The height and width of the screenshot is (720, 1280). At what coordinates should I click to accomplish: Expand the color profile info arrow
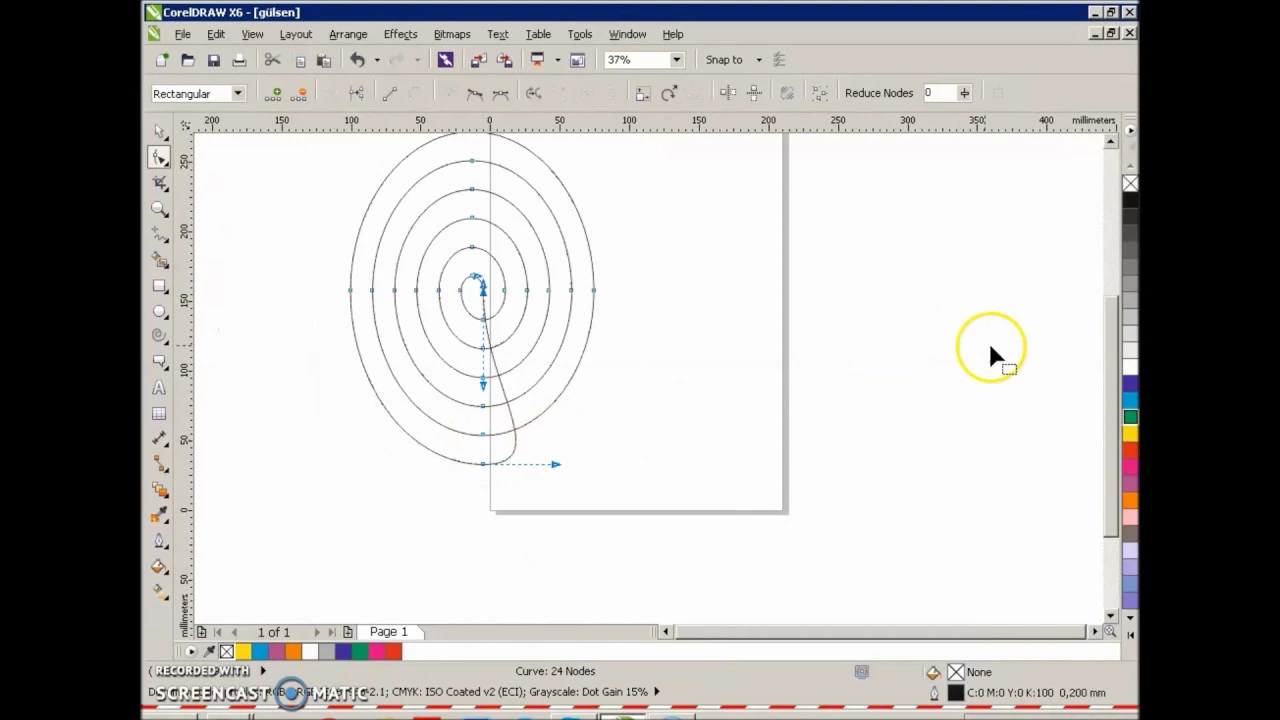coord(656,691)
